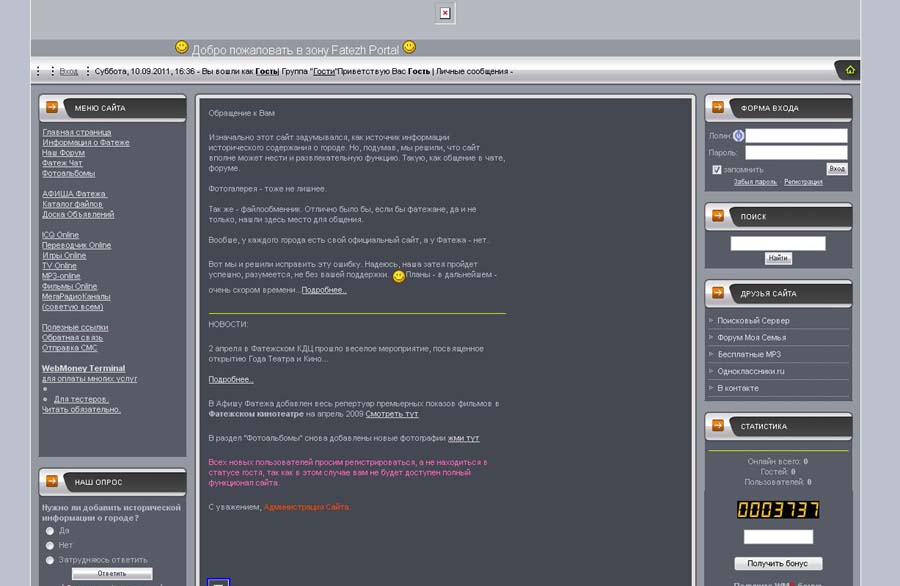
Task: Click the orange arrow icon beside ДРУЗЬЯ САЙТА
Action: (717, 293)
